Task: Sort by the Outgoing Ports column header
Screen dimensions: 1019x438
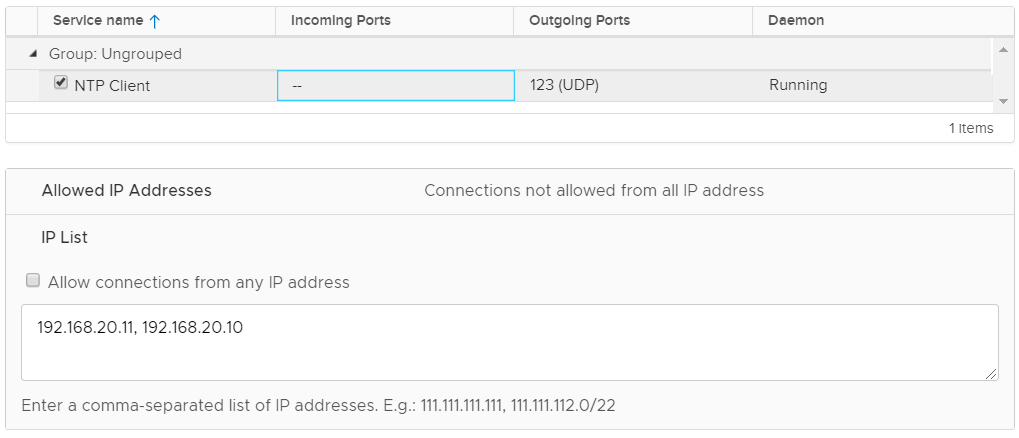Action: tap(579, 20)
